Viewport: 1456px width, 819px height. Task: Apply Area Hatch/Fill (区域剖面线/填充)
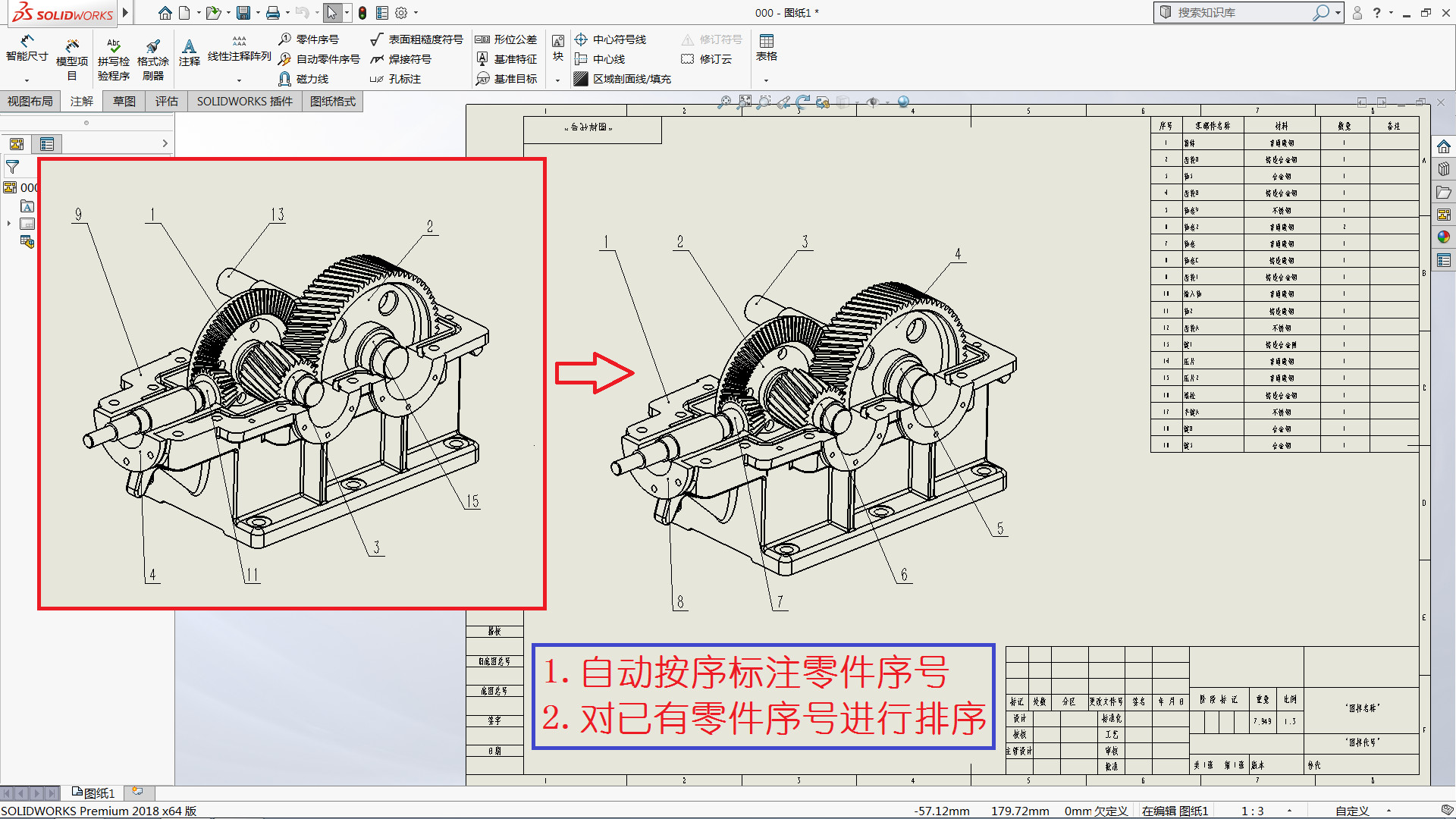(x=623, y=79)
